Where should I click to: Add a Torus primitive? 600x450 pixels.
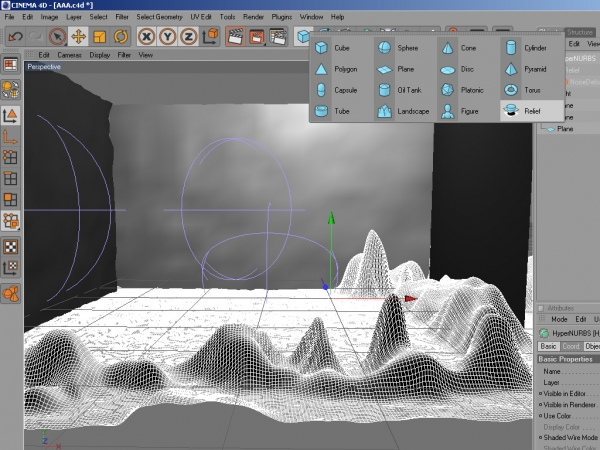click(x=532, y=90)
